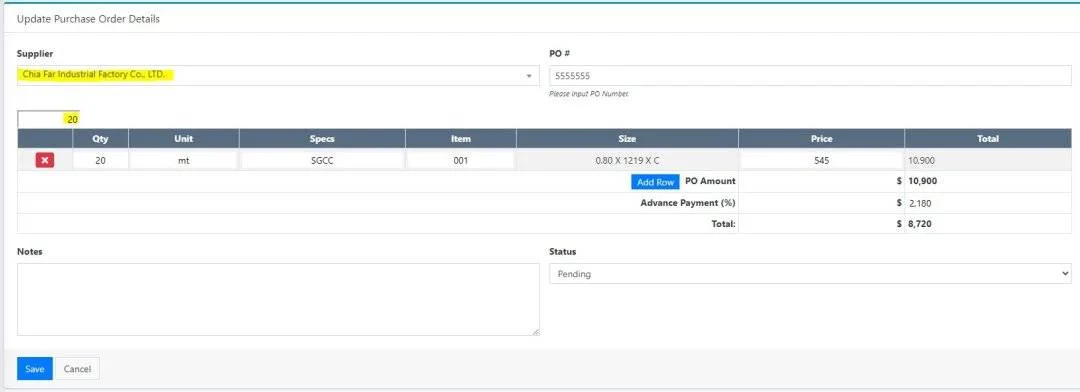
Task: Click the Advance Payment (%) label
Action: pos(687,203)
